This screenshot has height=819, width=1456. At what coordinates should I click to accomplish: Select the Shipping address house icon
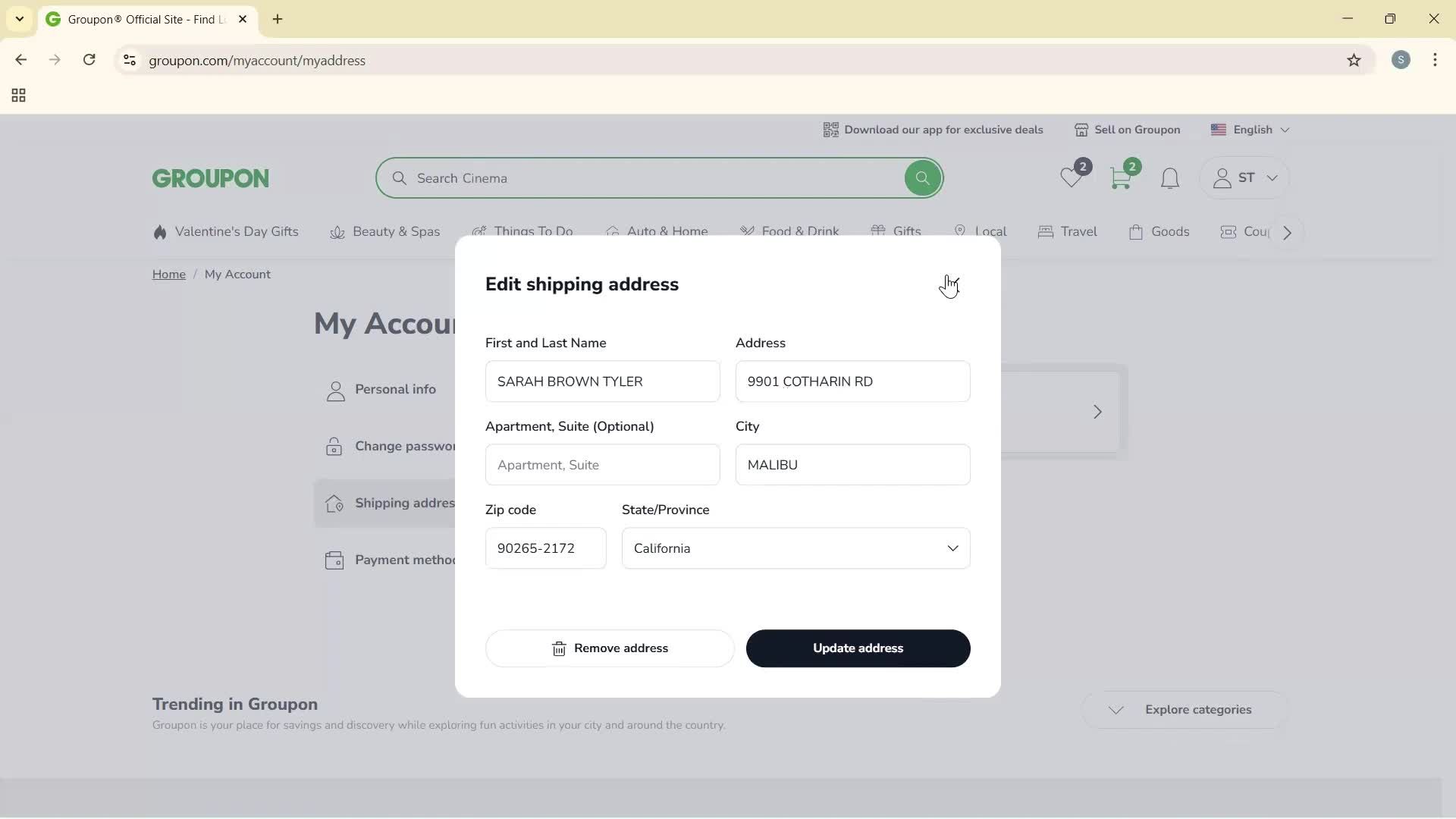pos(334,503)
